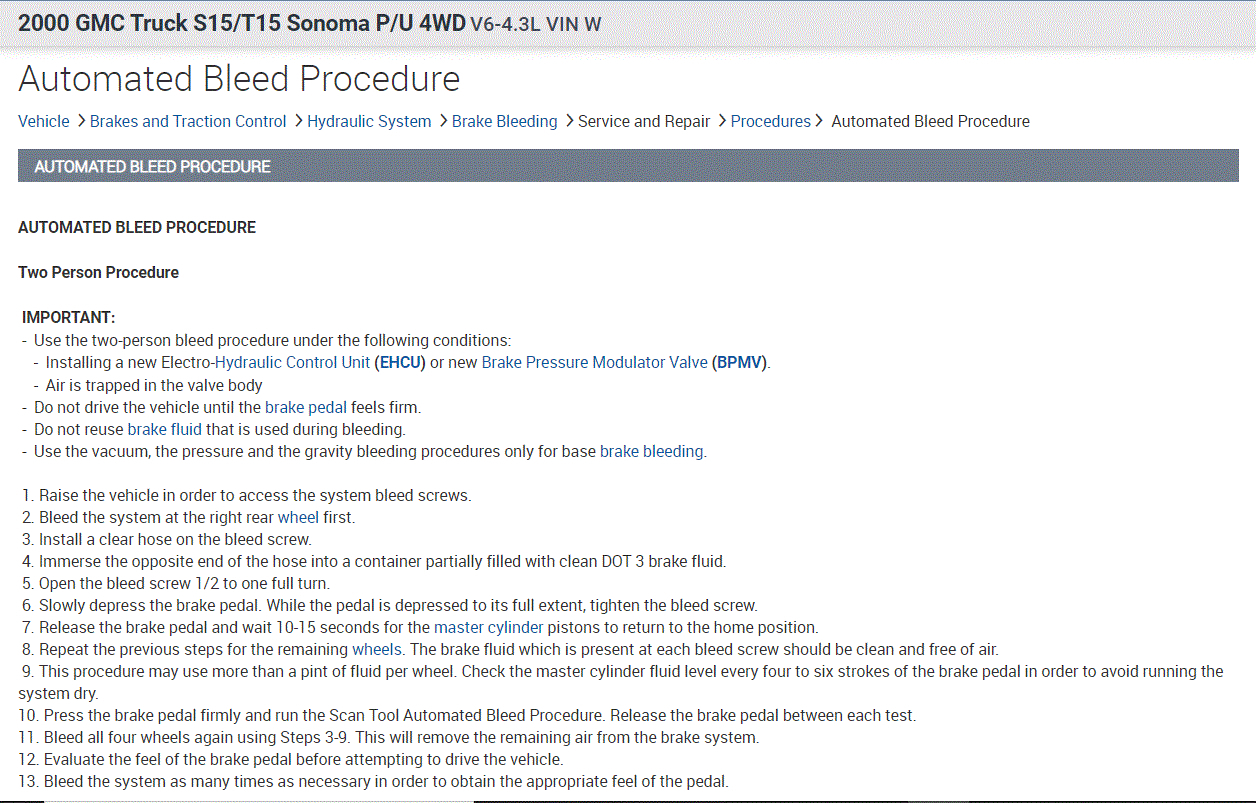
Task: Click the Vehicle breadcrumb link
Action: (44, 122)
